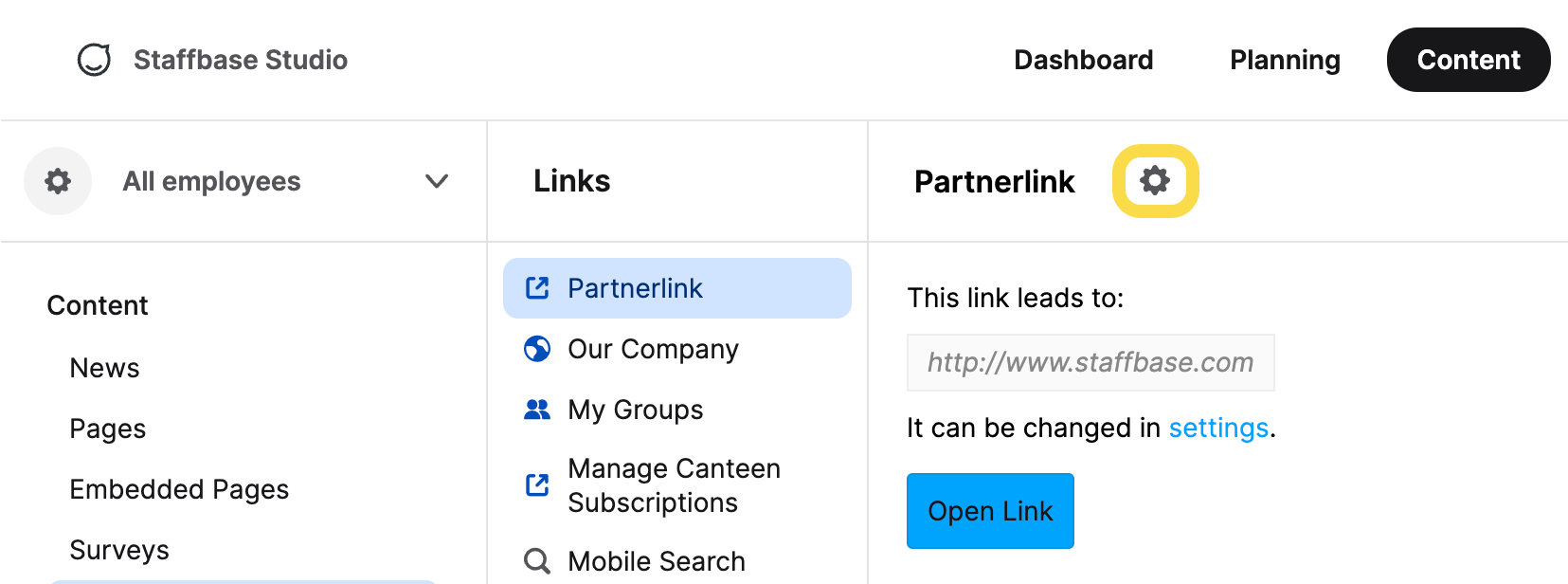The image size is (1568, 584).
Task: Click the Open Link button
Action: tap(990, 511)
